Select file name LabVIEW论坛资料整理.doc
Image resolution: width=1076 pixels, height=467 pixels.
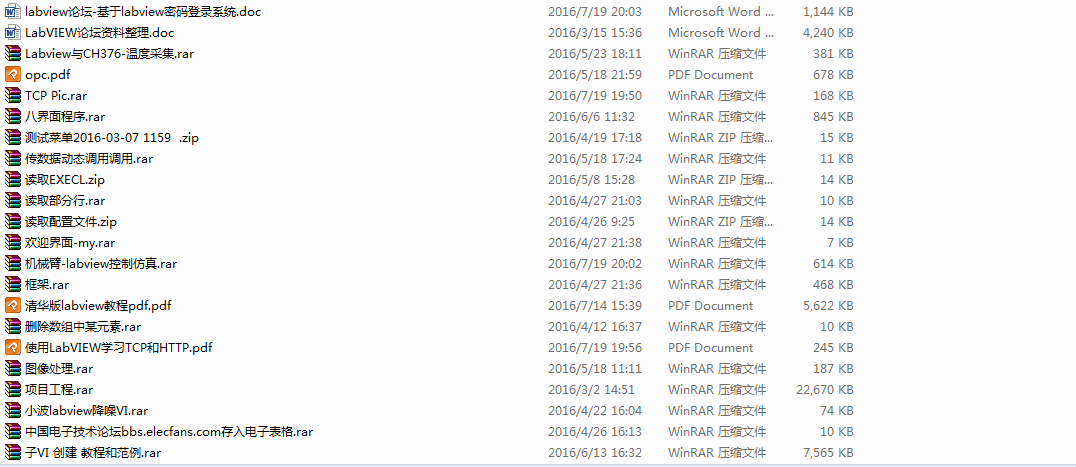(100, 32)
